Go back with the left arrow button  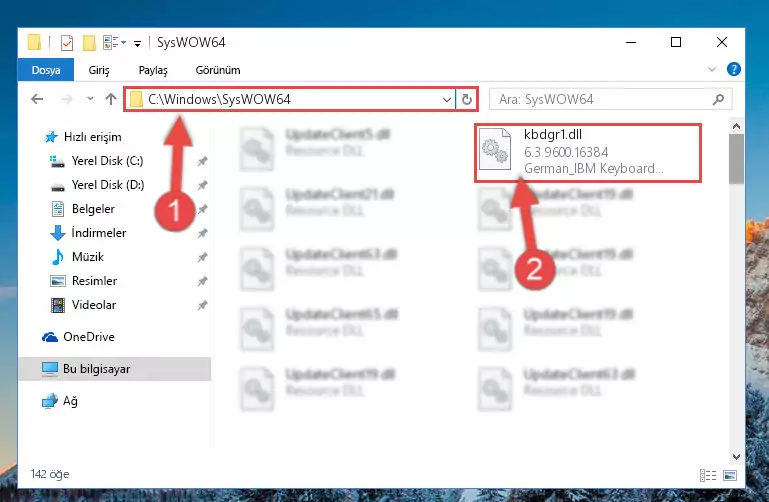37,99
